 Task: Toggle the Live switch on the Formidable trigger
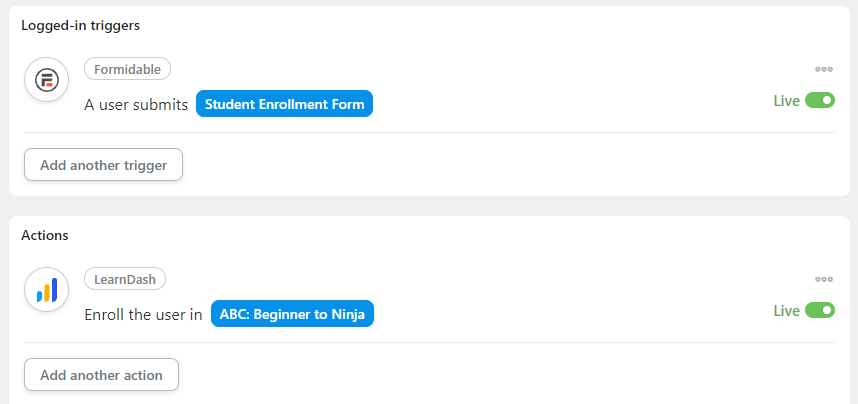click(x=820, y=100)
